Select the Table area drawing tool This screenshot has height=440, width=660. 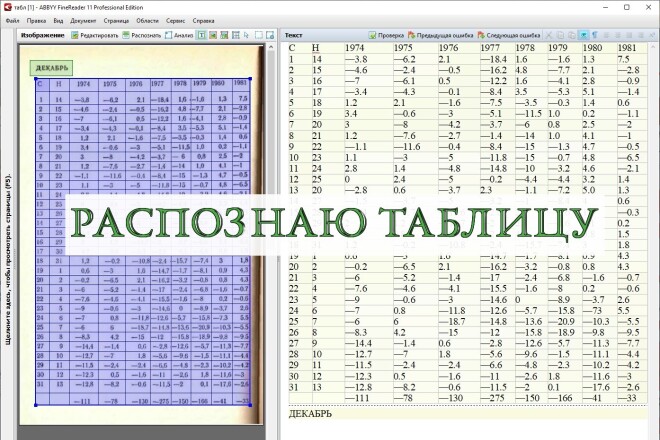tap(236, 35)
